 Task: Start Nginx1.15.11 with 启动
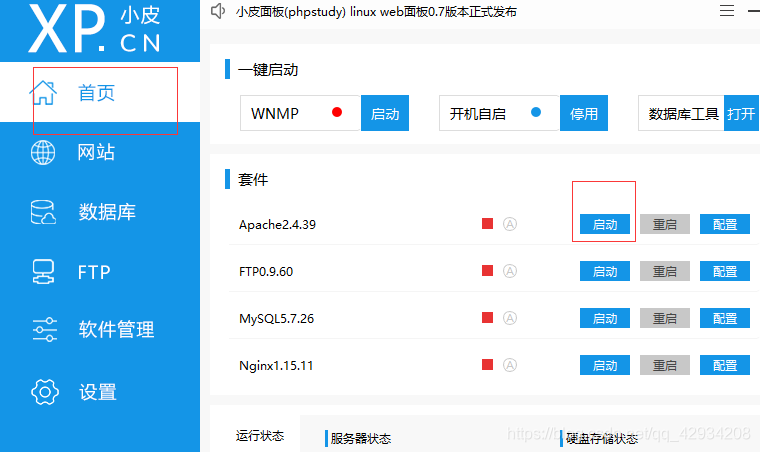point(605,365)
